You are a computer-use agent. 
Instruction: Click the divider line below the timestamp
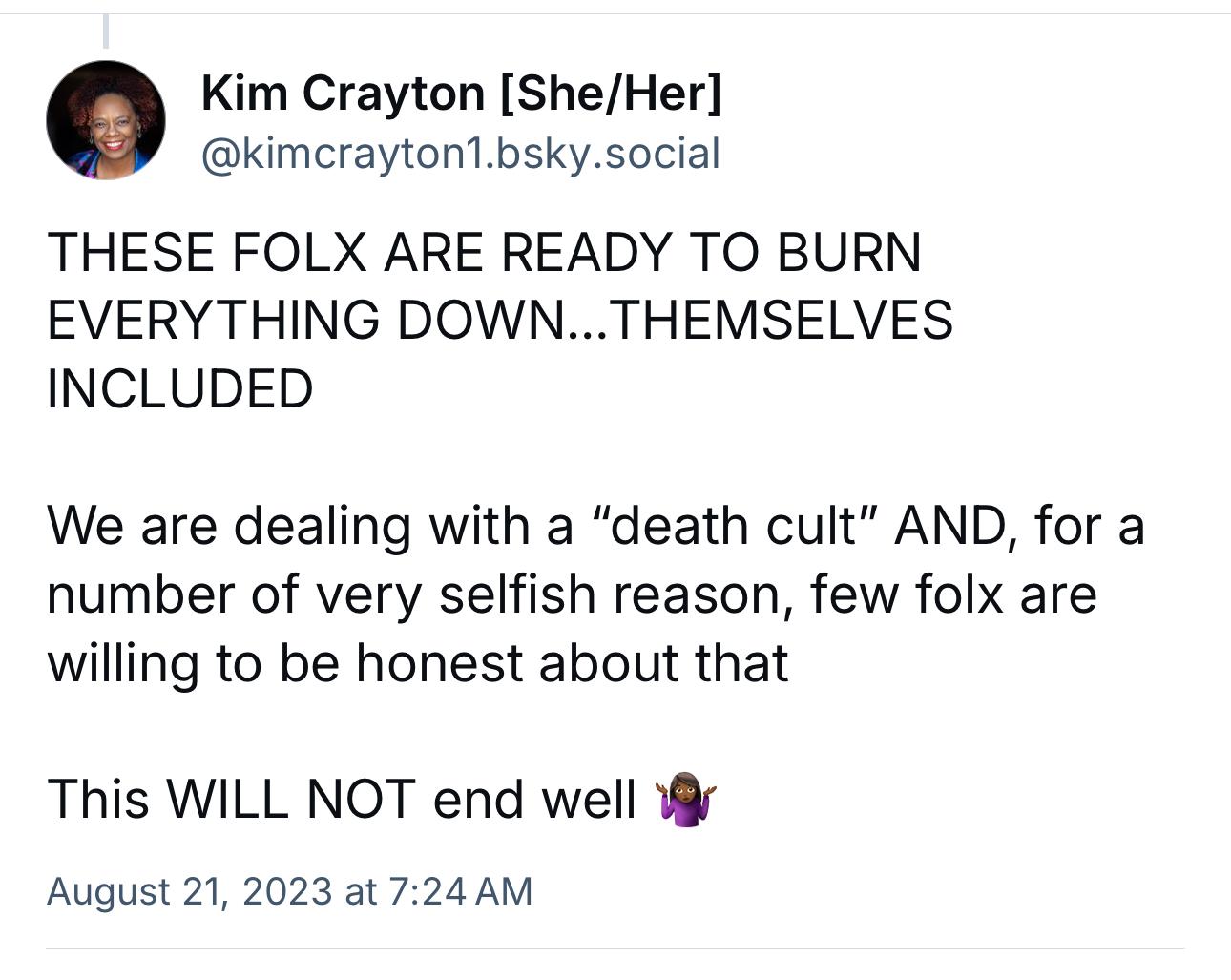[615, 949]
